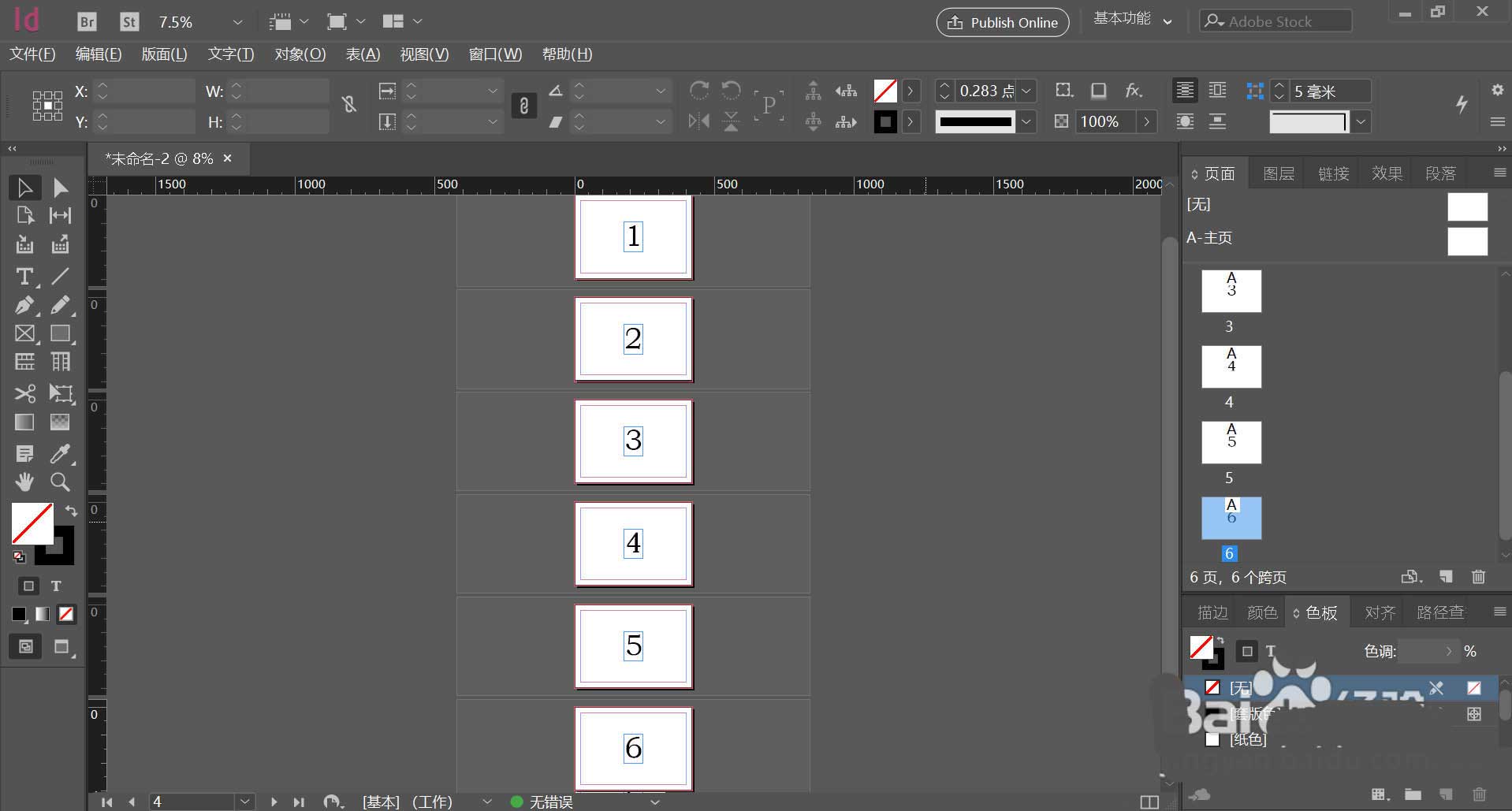Select the Rectangle Frame tool

(x=24, y=333)
